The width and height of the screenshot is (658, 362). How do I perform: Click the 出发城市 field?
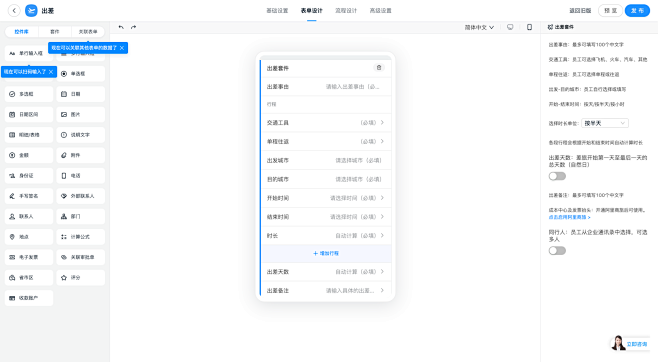[x=326, y=161]
